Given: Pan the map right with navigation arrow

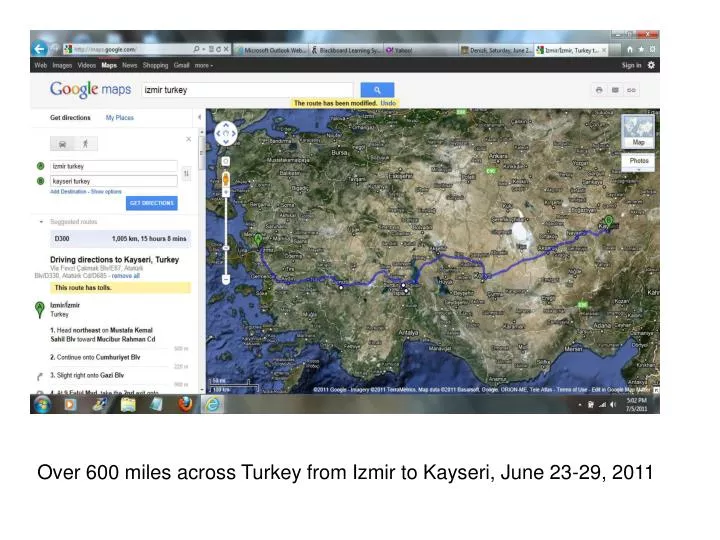Looking at the screenshot, I should (234, 134).
